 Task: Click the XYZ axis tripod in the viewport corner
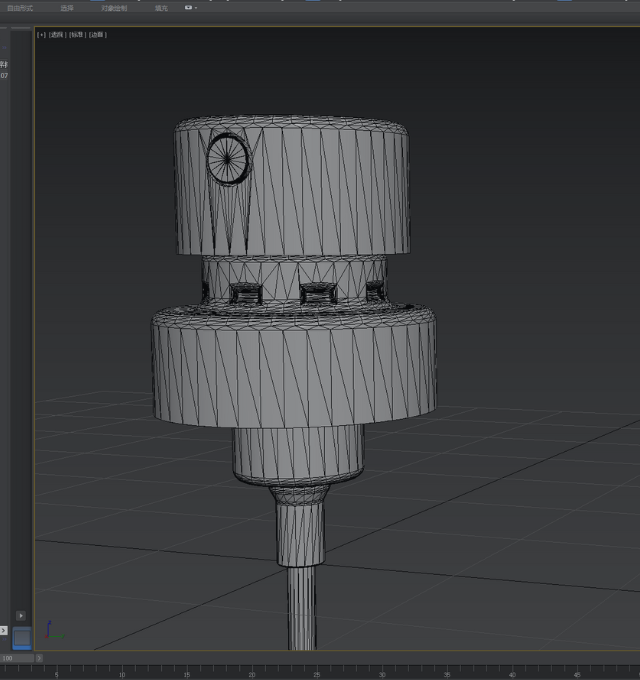[54, 630]
